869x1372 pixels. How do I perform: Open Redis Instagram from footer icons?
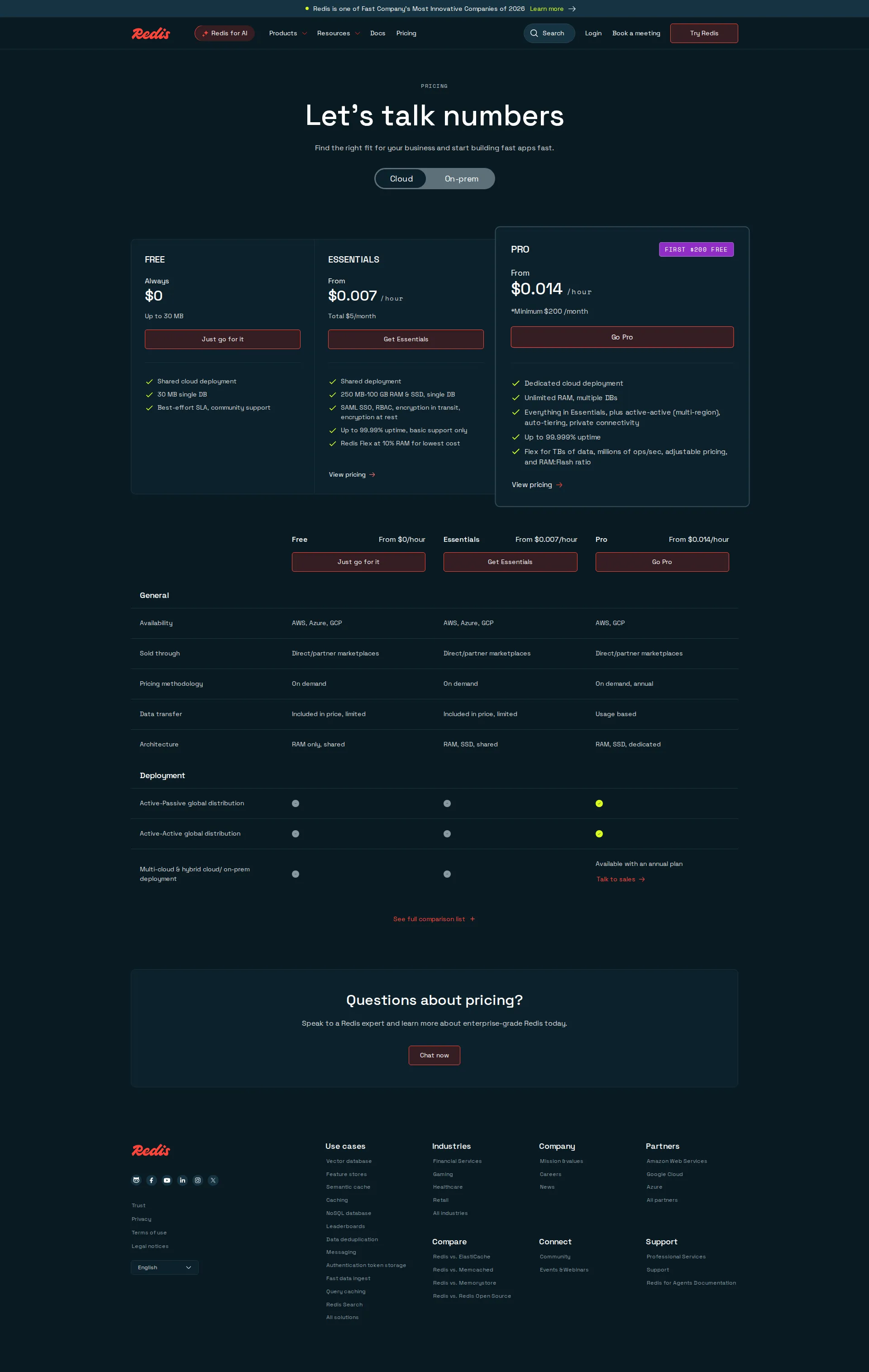198,1180
